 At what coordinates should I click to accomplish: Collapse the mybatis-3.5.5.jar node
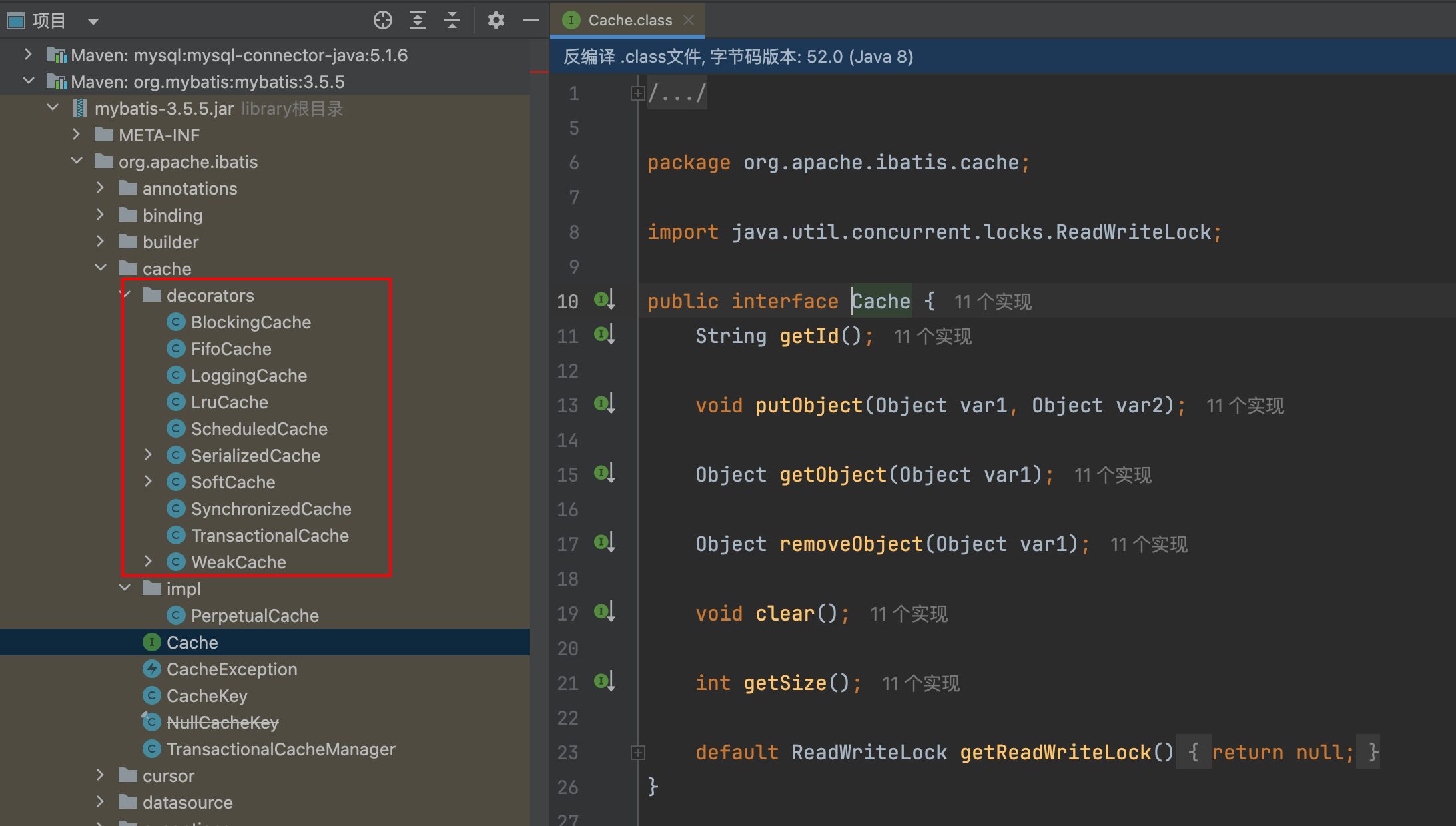pyautogui.click(x=53, y=107)
